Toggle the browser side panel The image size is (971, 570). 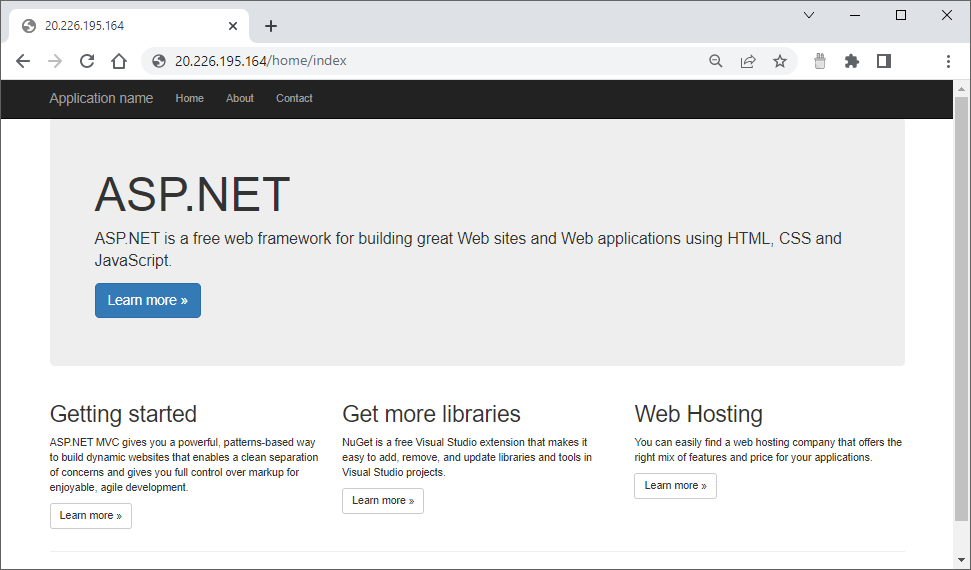pyautogui.click(x=884, y=61)
